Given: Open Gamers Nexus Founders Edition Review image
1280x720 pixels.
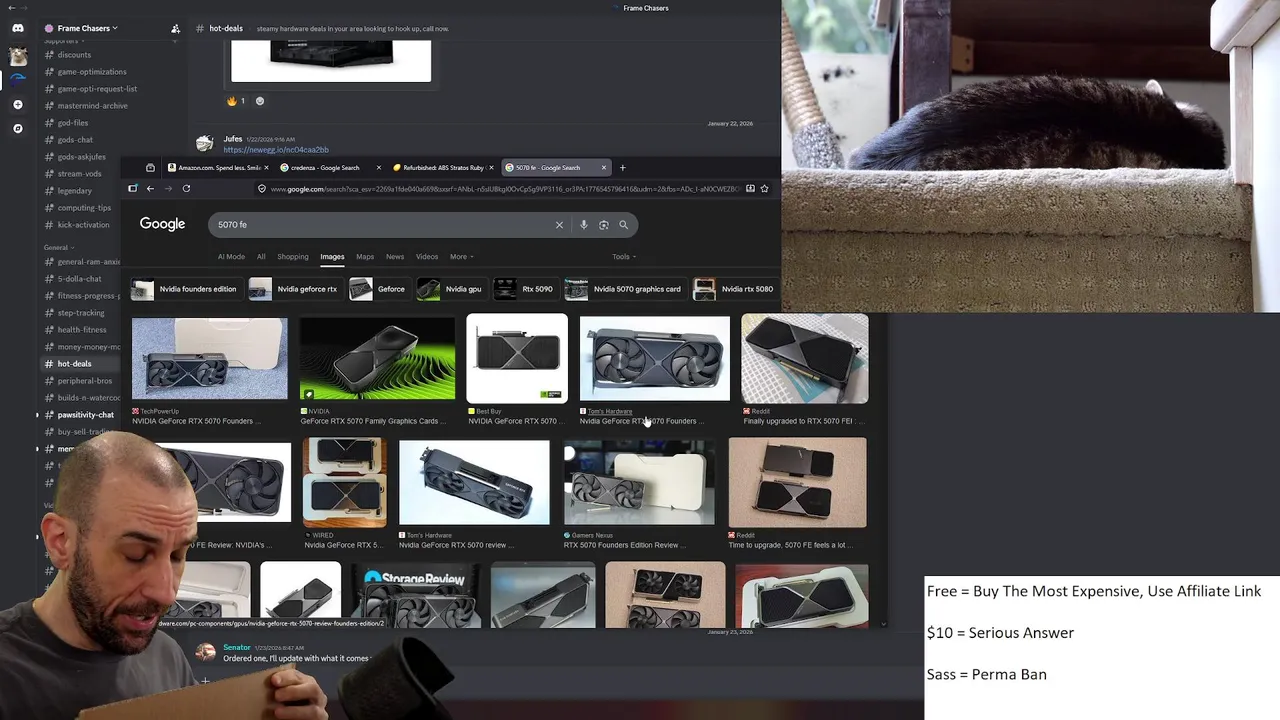Looking at the screenshot, I should click(x=639, y=483).
